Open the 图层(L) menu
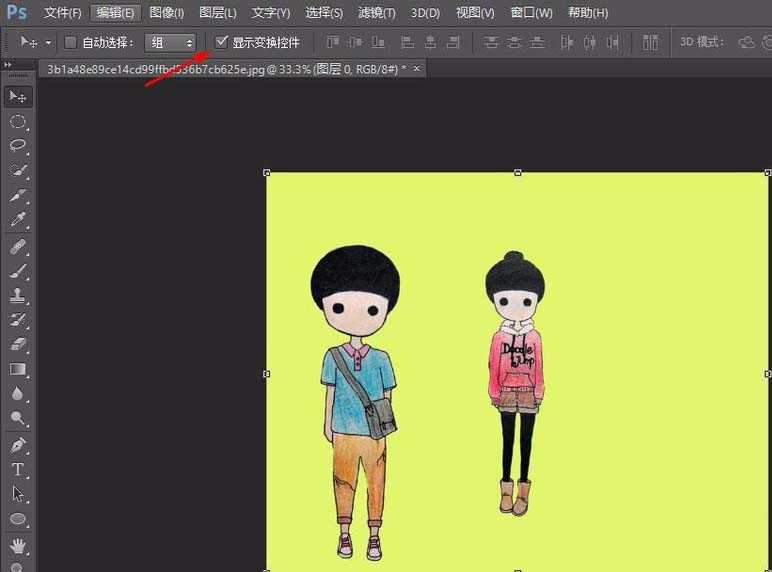This screenshot has height=572, width=772. [218, 13]
